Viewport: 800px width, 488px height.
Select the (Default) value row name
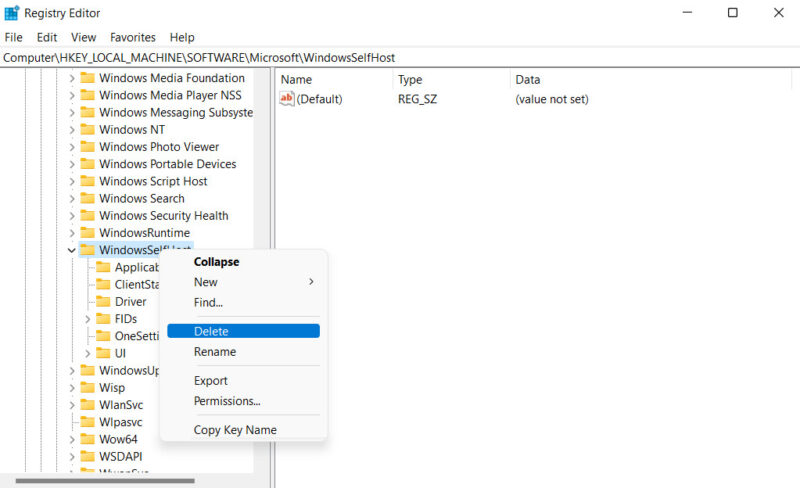(319, 99)
